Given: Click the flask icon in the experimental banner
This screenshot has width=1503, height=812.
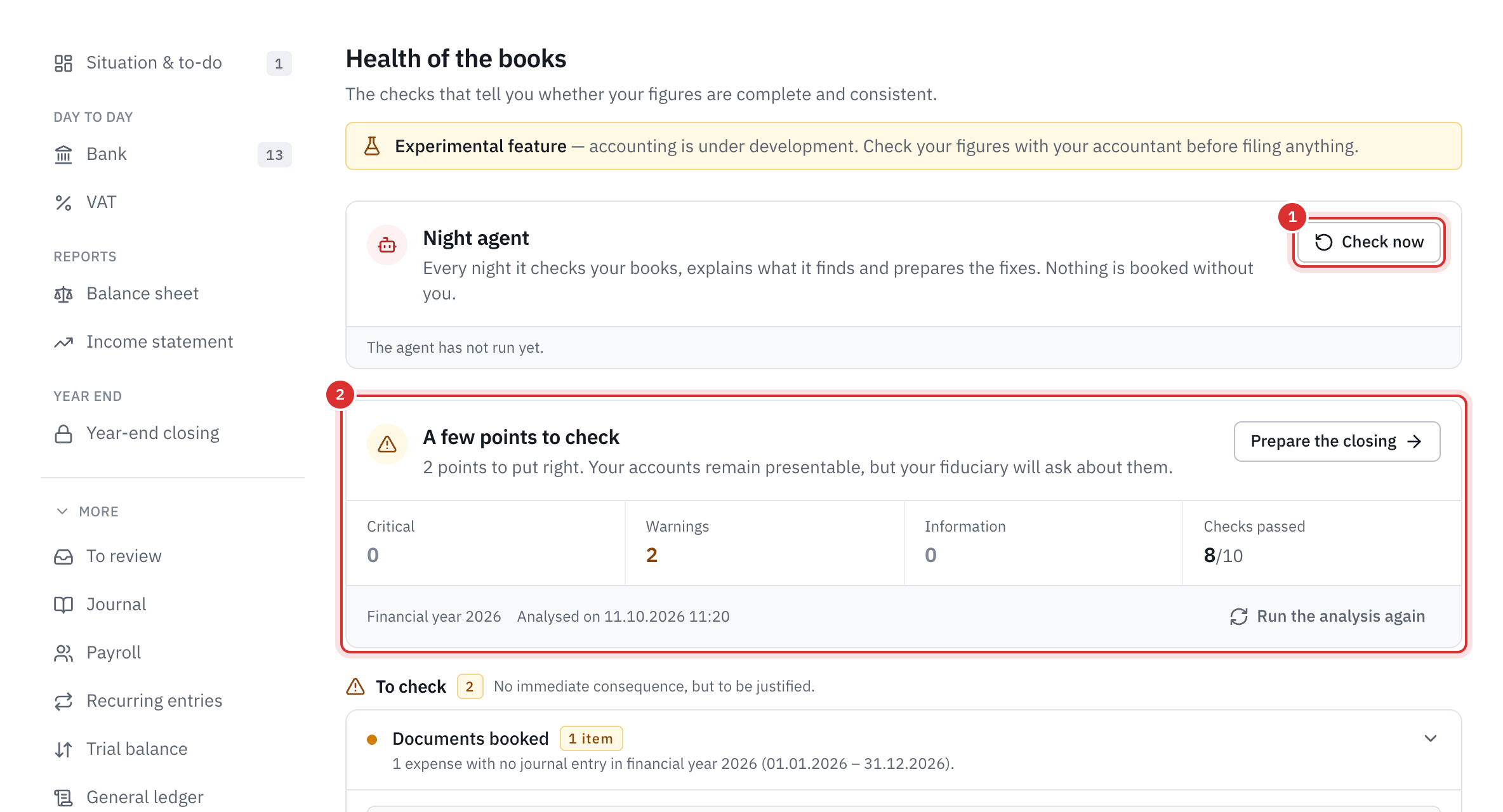Looking at the screenshot, I should point(372,147).
